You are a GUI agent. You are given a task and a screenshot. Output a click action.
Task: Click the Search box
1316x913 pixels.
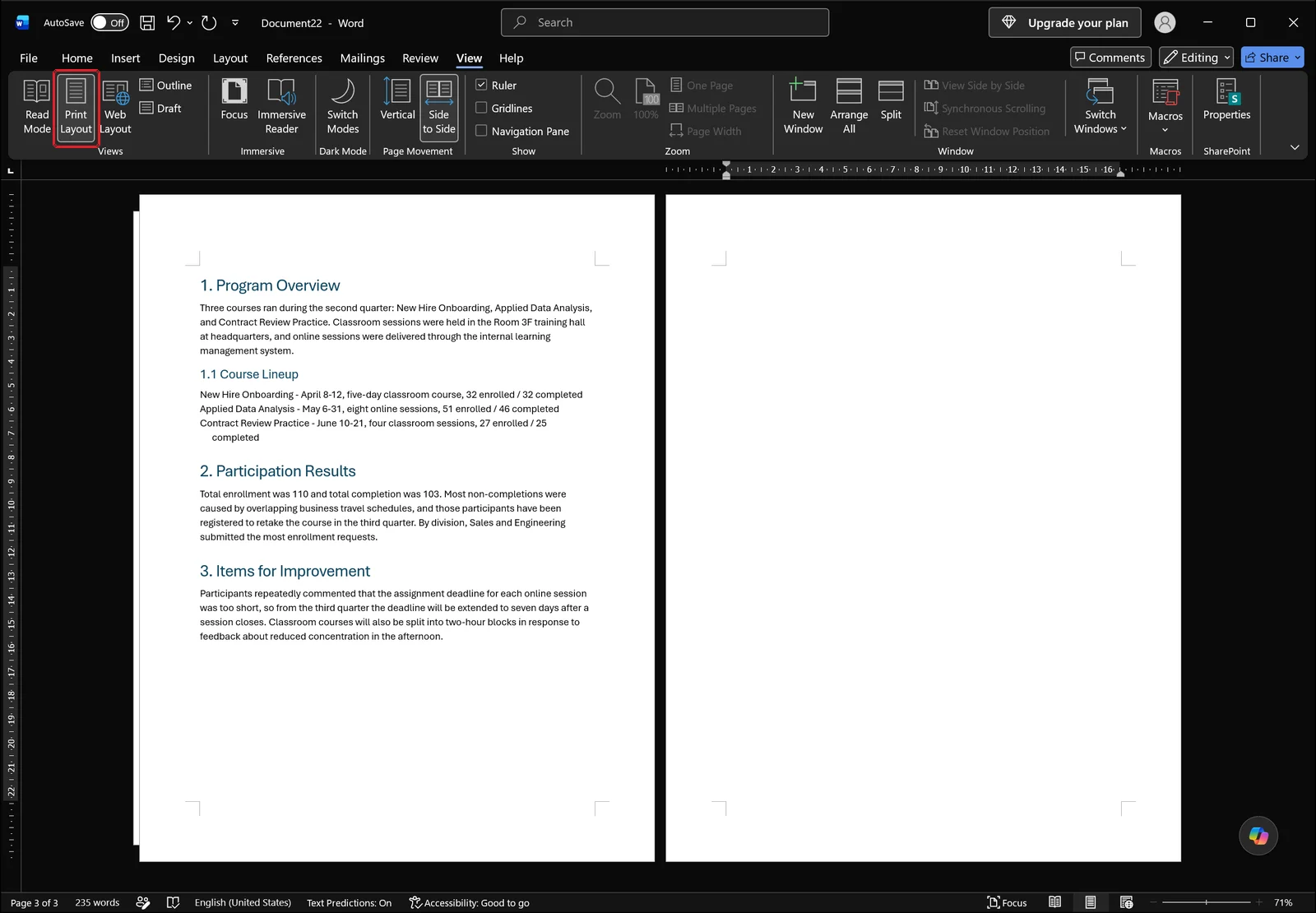[x=665, y=23]
